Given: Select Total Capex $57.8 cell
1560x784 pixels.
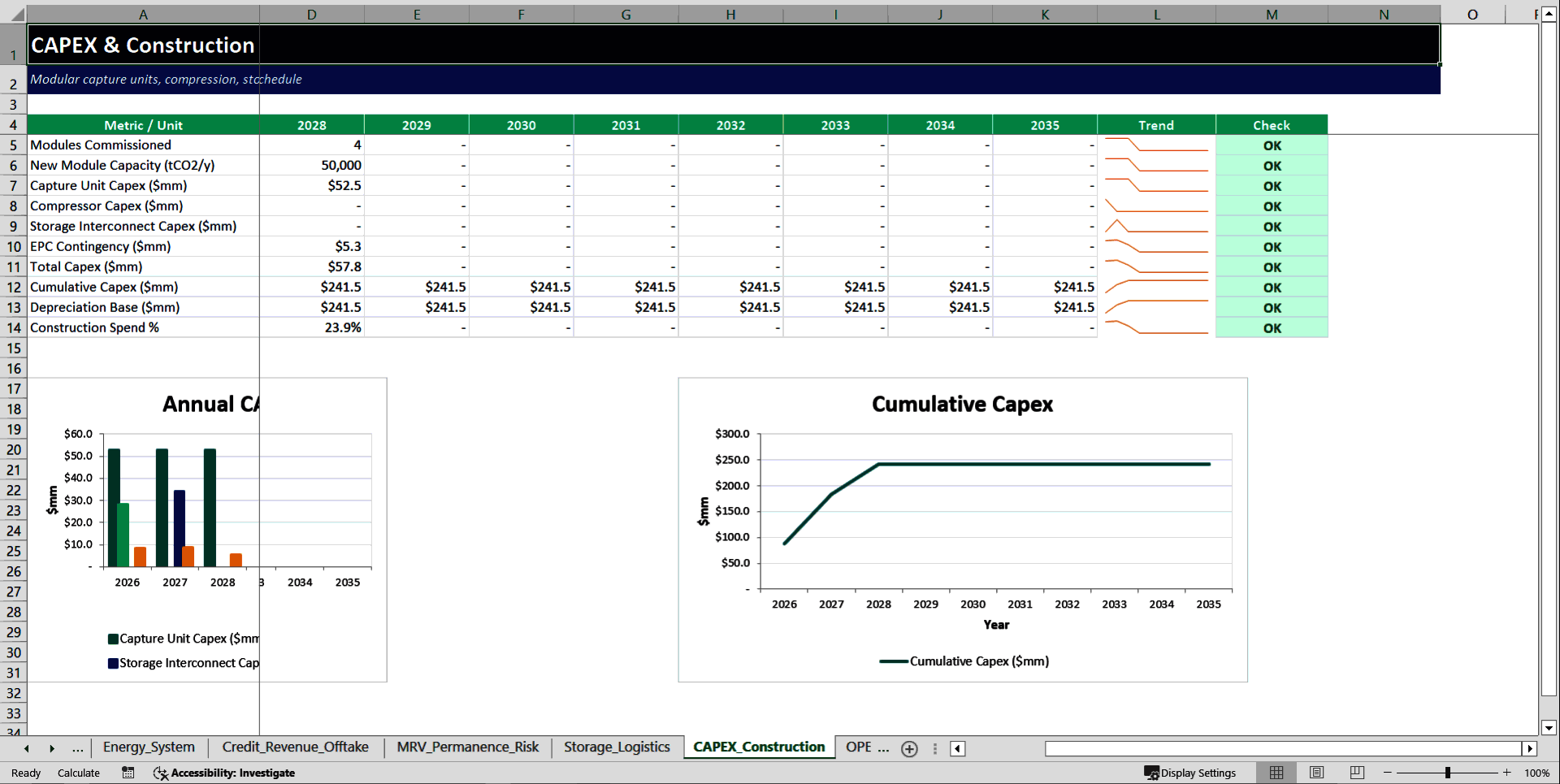Looking at the screenshot, I should (312, 266).
